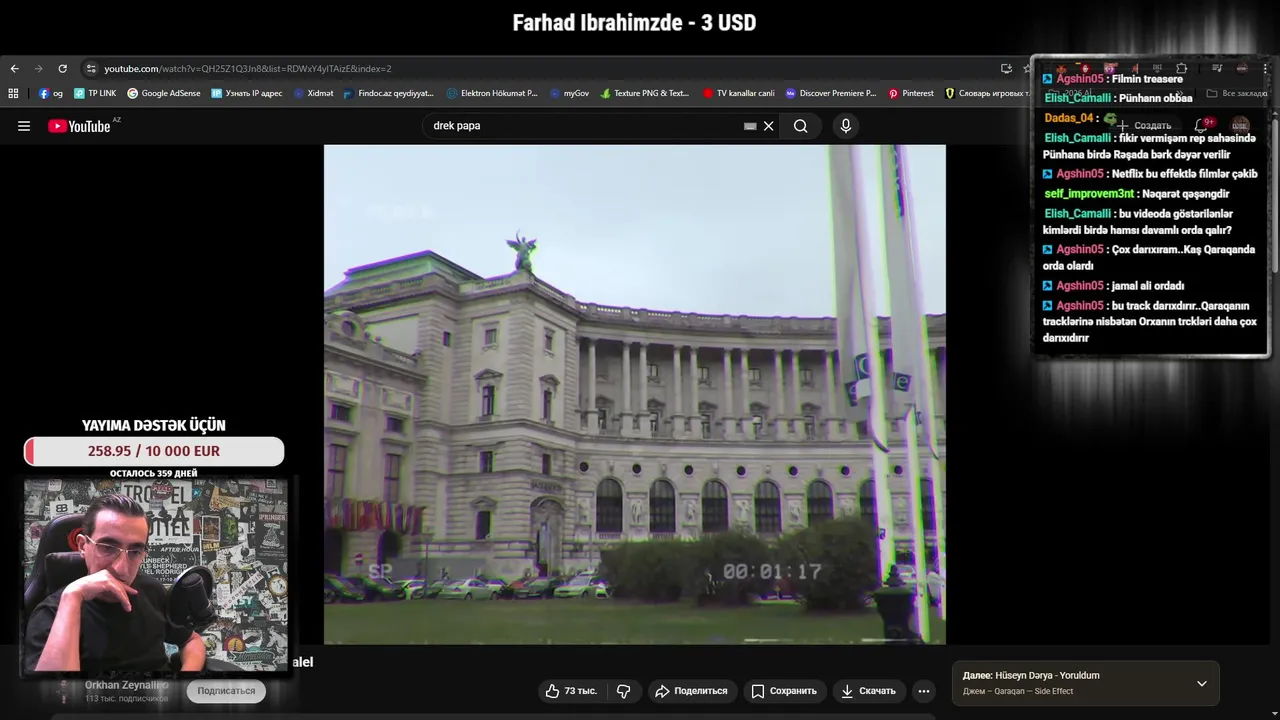
Task: Click the video player frame
Action: click(x=634, y=394)
